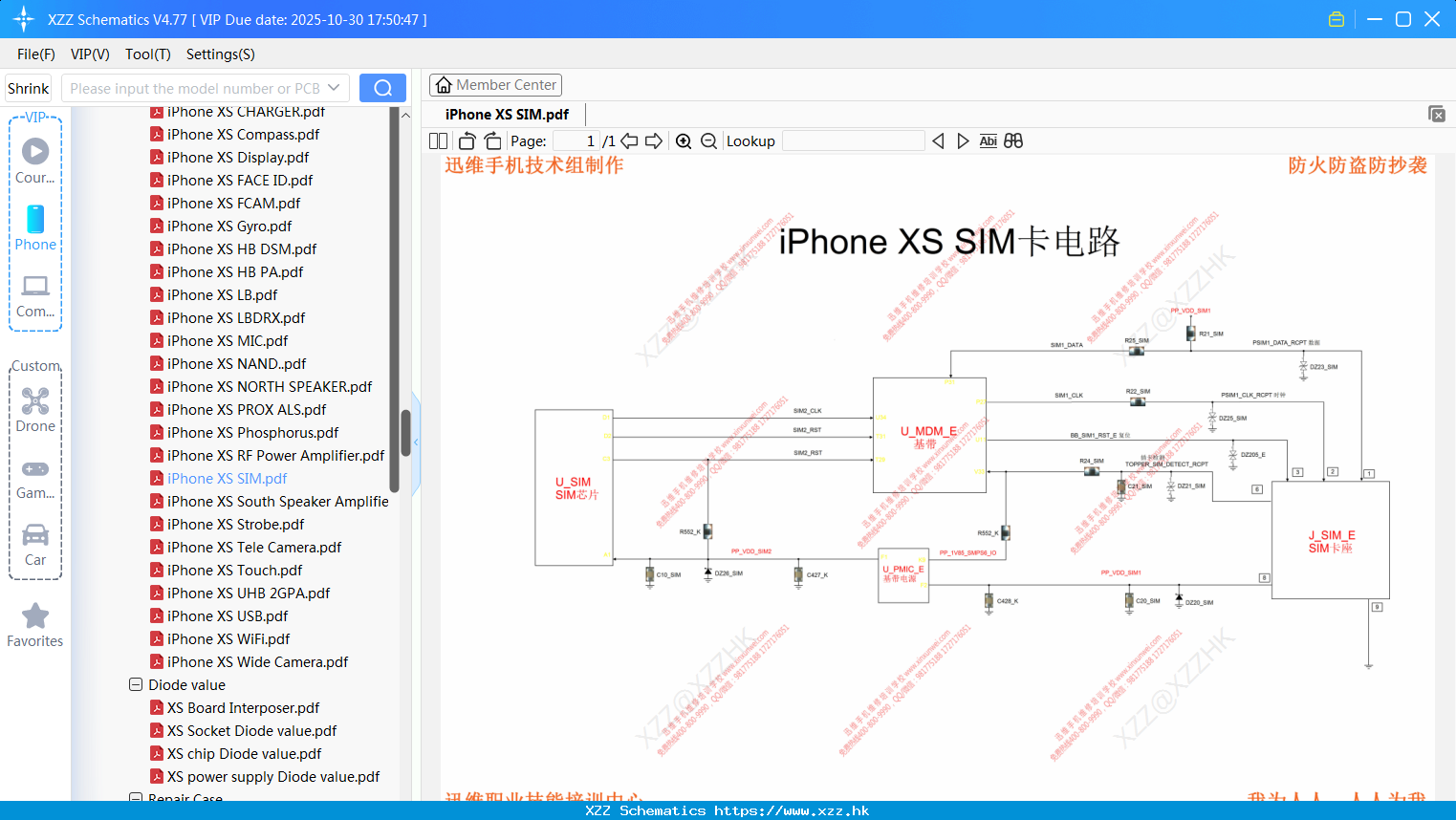This screenshot has width=1456, height=820.
Task: Open iPhone XS WiFi.pdf
Action: (228, 639)
